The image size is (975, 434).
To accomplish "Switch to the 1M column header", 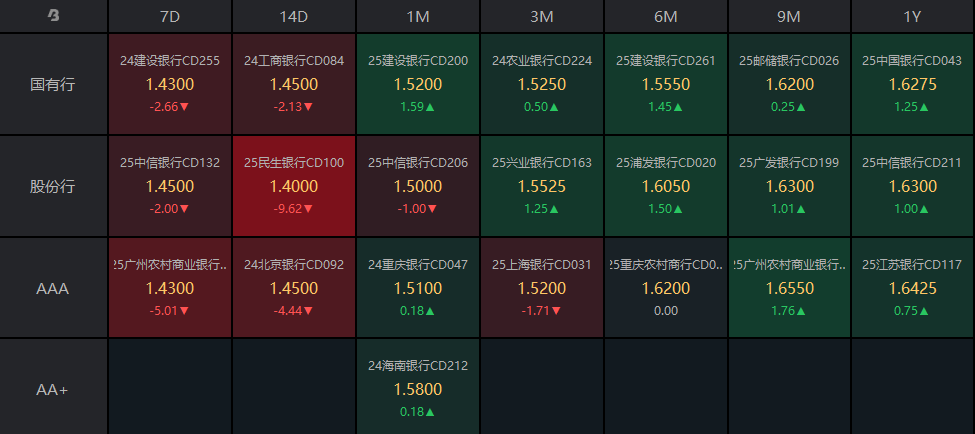I will point(418,16).
